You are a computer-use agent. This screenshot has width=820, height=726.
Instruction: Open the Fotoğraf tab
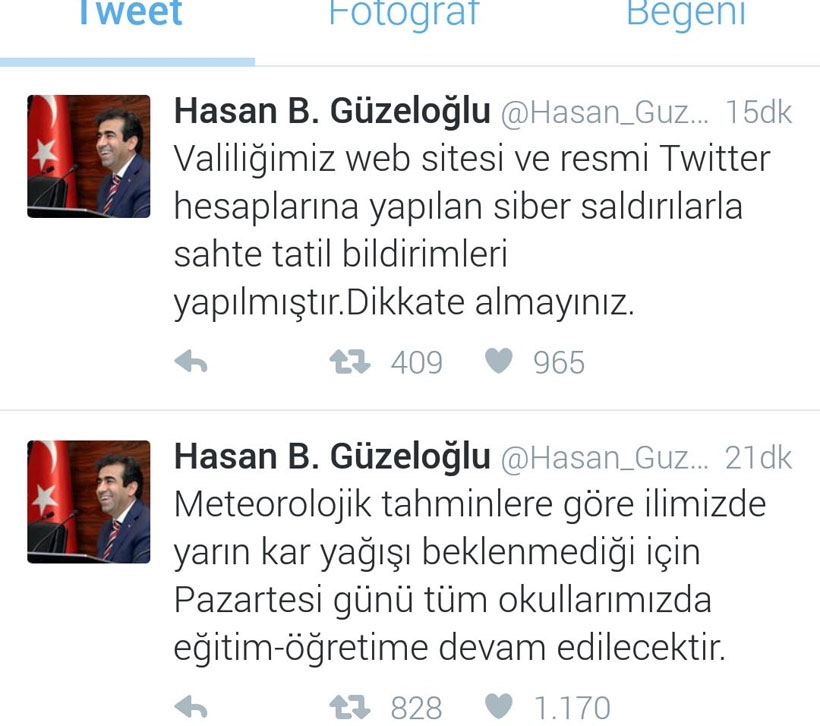[x=404, y=13]
